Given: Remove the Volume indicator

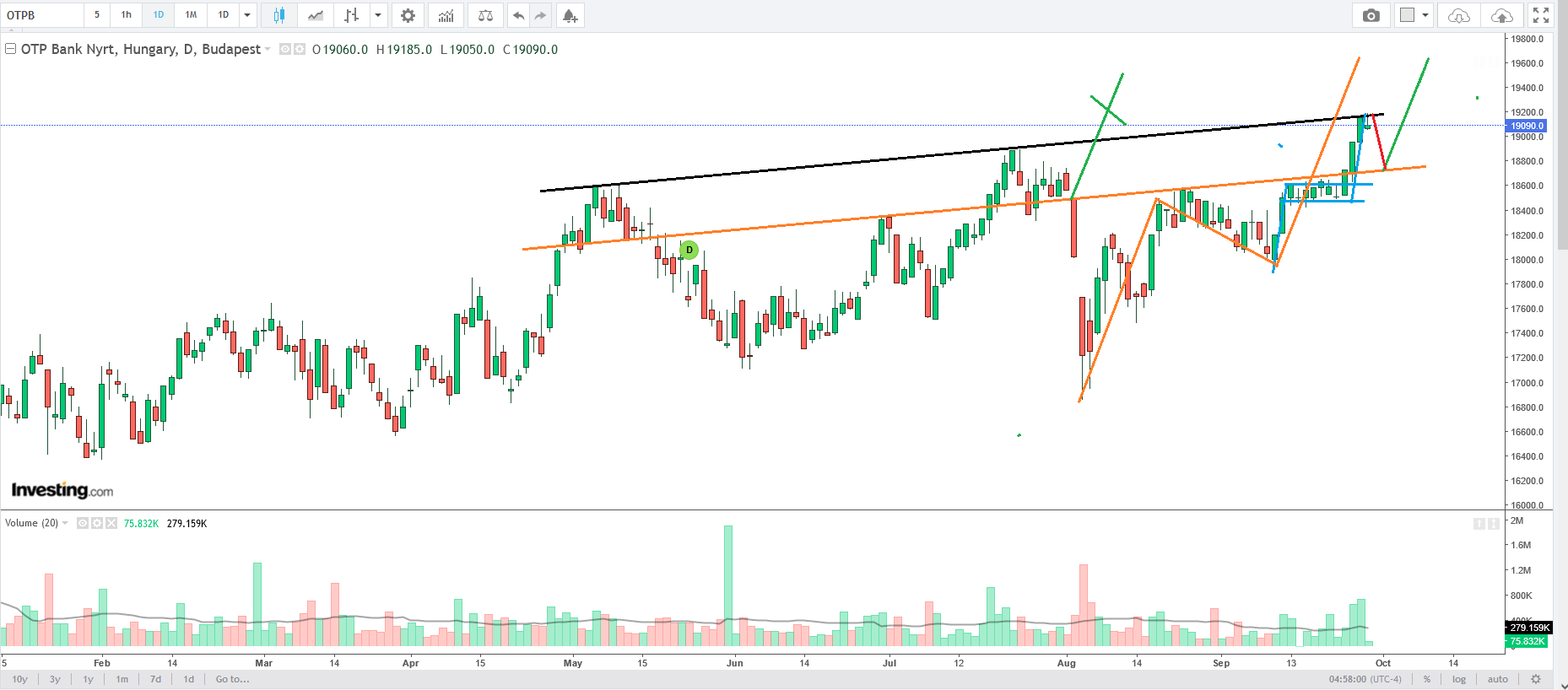Looking at the screenshot, I should [111, 523].
